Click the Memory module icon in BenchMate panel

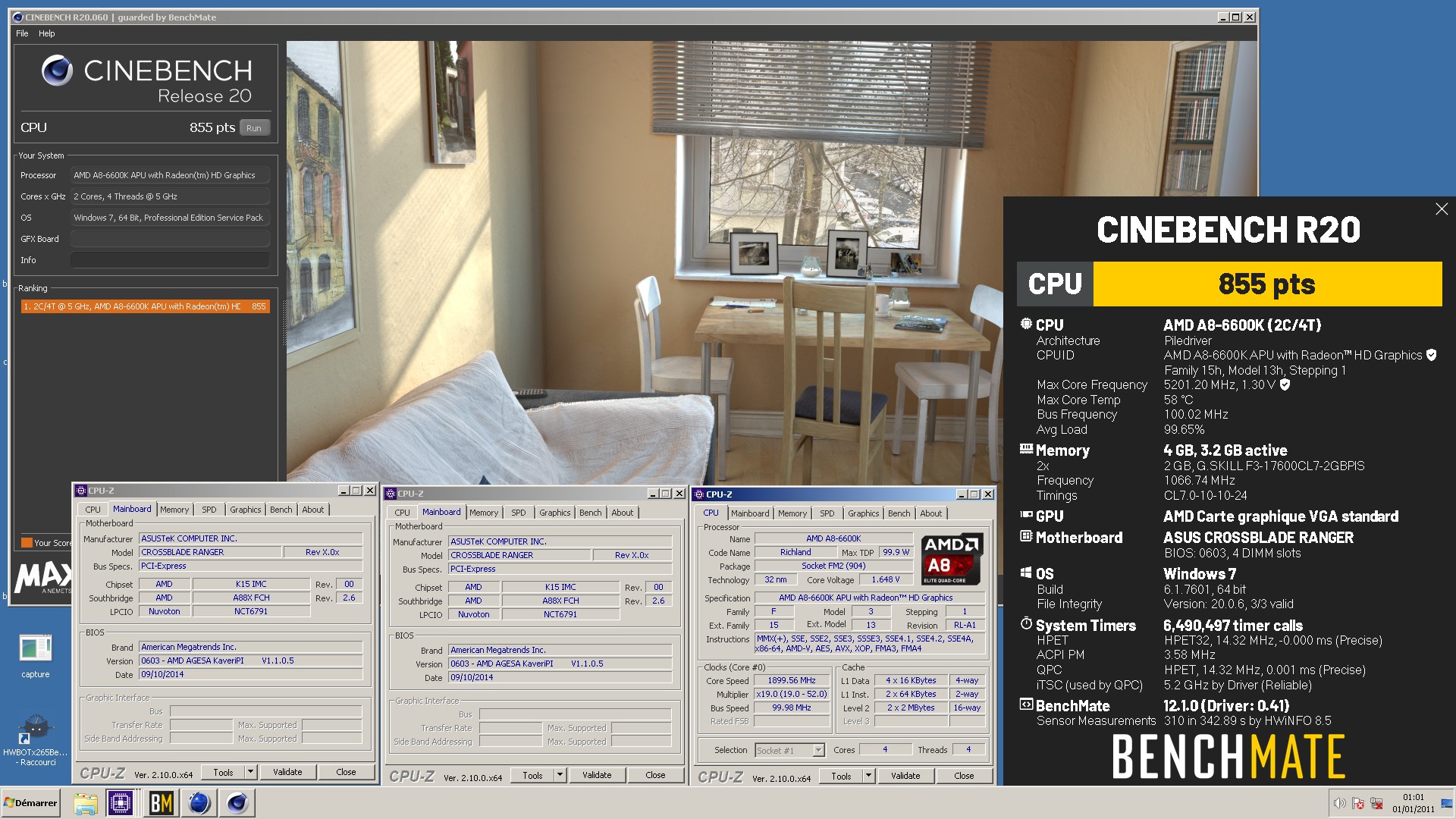pyautogui.click(x=1026, y=449)
